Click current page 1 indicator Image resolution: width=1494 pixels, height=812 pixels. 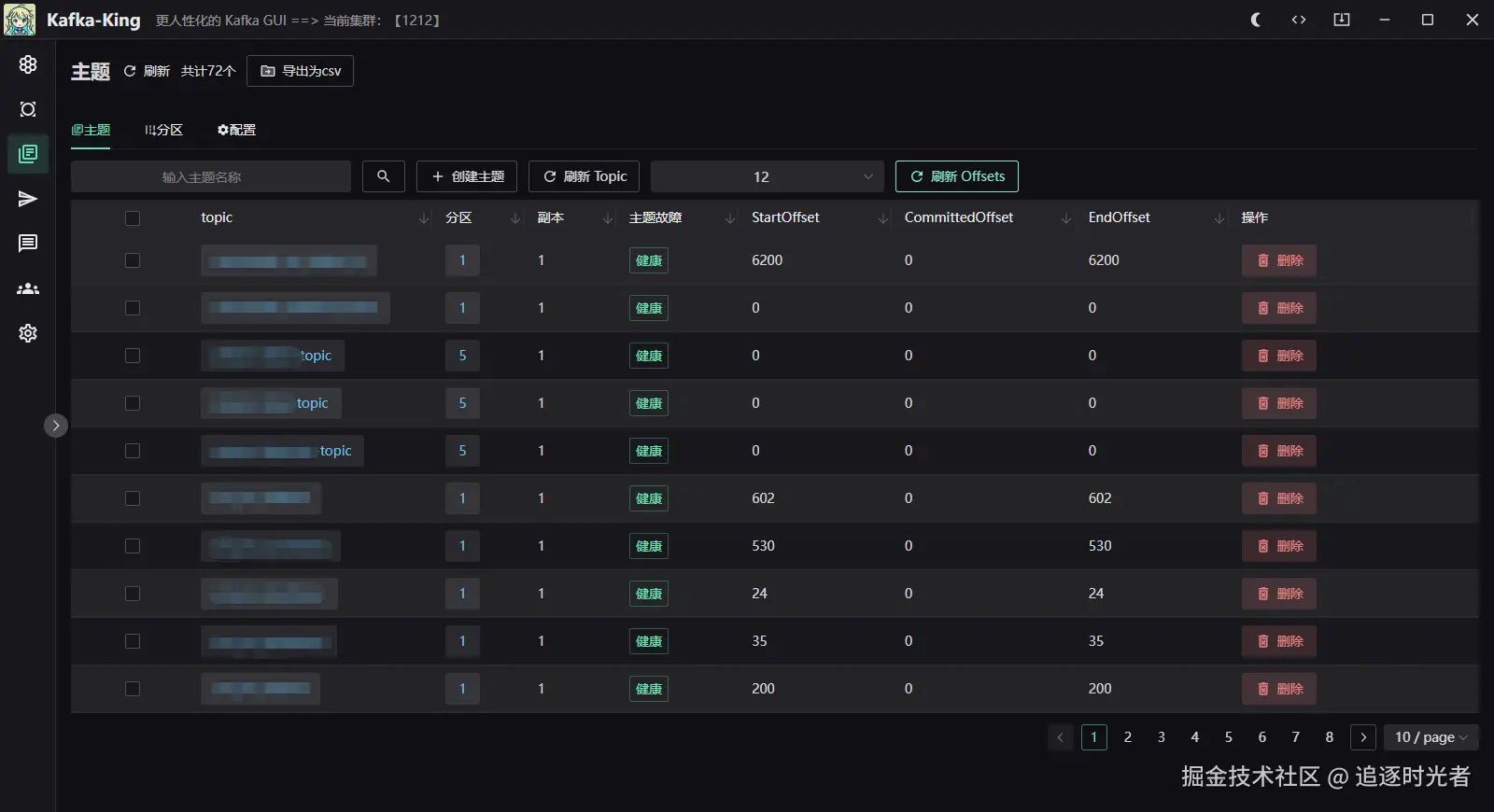pos(1094,737)
